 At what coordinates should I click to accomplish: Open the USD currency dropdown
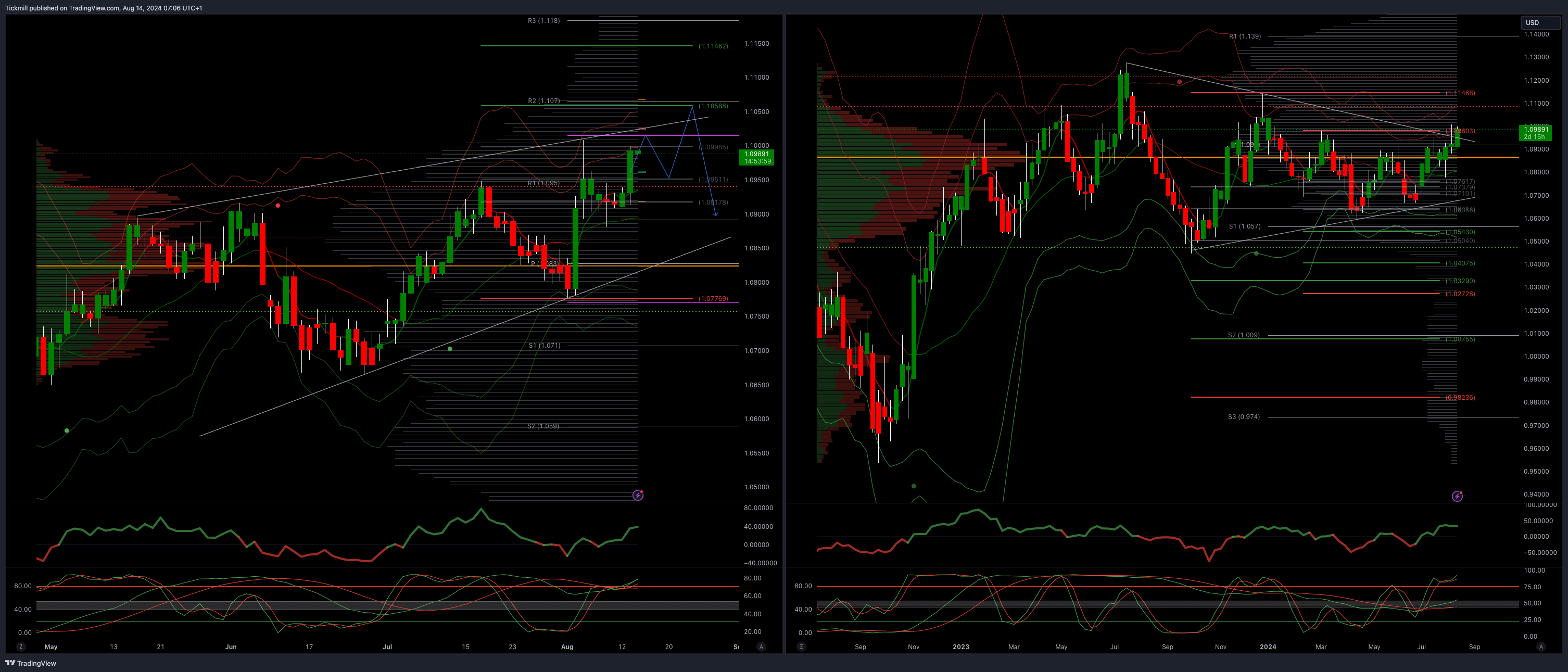pyautogui.click(x=1540, y=22)
